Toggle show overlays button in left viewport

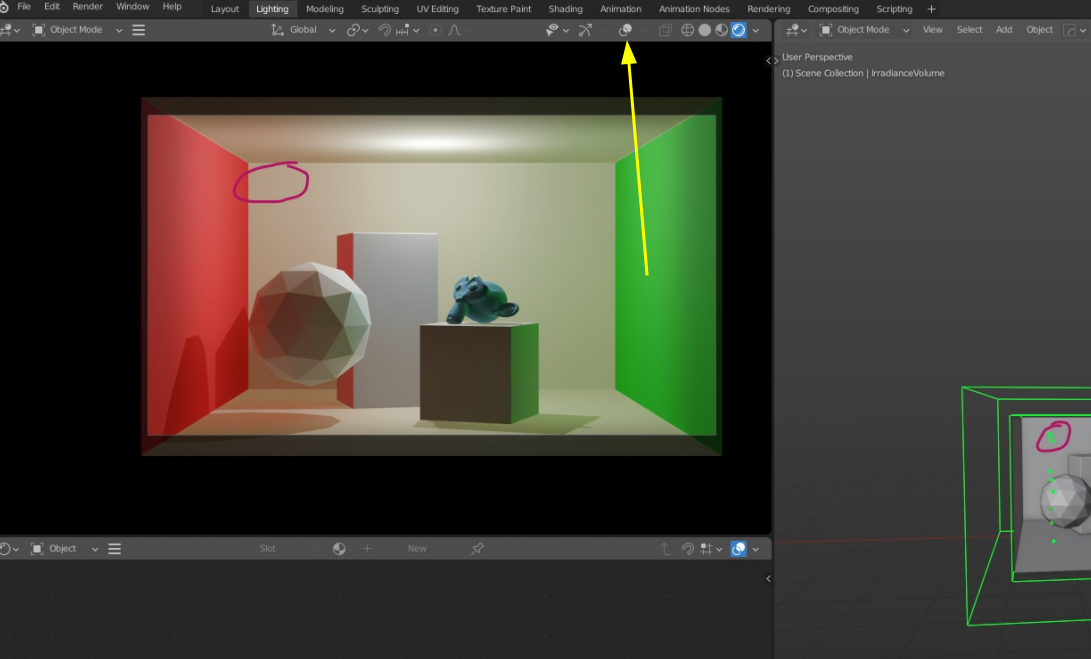click(625, 30)
